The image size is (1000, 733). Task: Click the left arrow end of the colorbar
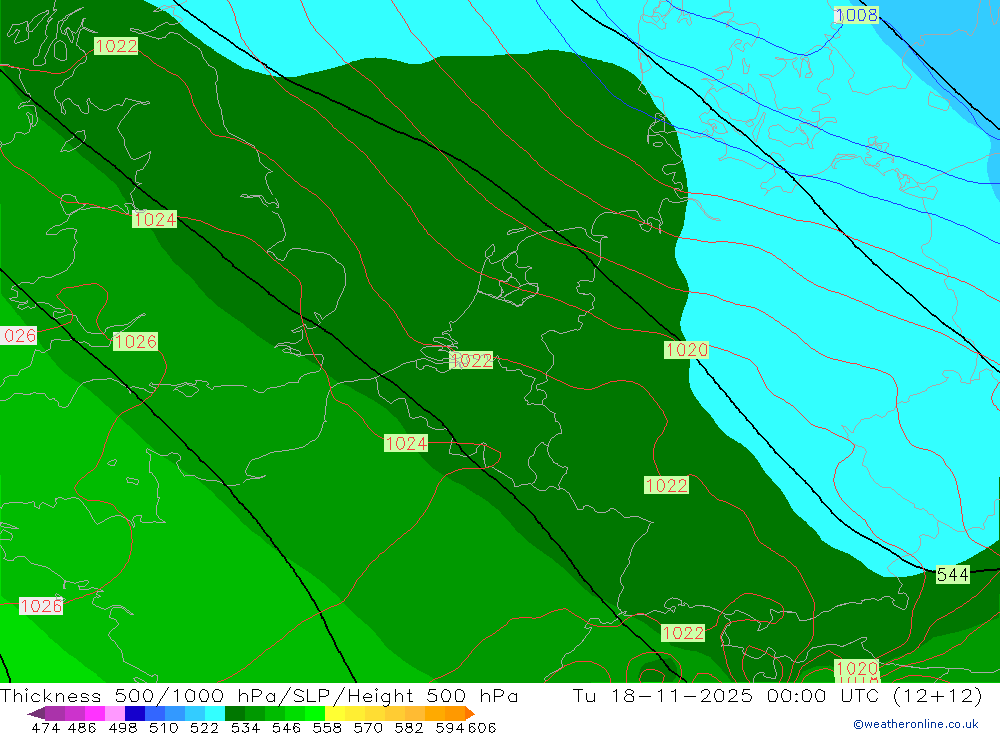coord(36,713)
